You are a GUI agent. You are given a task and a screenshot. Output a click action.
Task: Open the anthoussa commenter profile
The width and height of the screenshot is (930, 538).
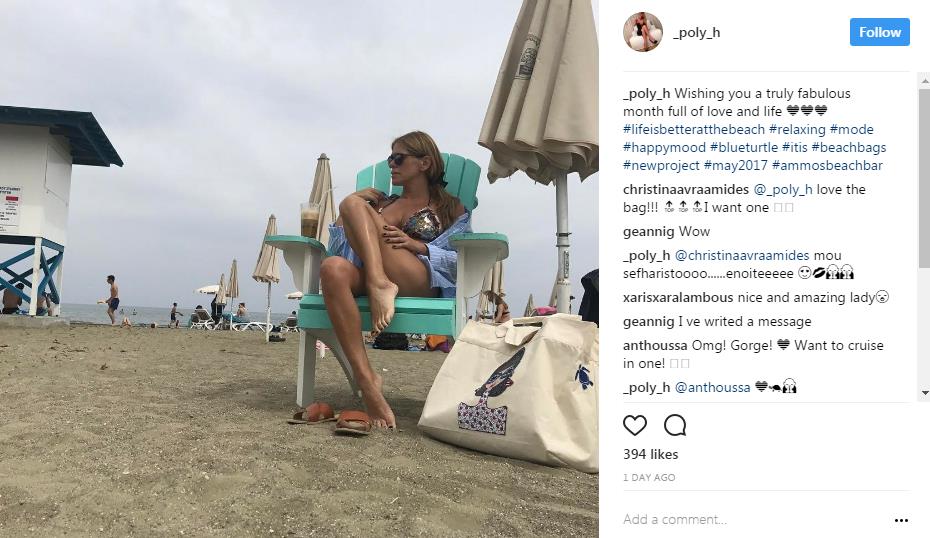(x=655, y=345)
